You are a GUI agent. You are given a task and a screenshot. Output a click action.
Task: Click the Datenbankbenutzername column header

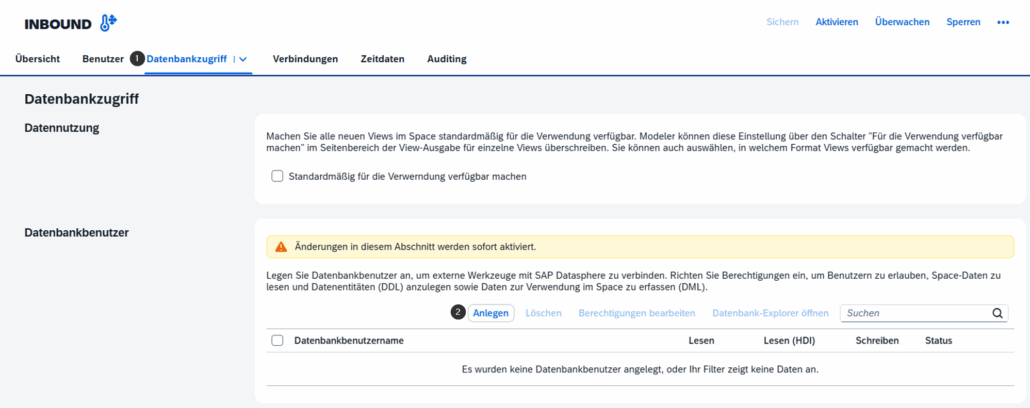pyautogui.click(x=349, y=340)
